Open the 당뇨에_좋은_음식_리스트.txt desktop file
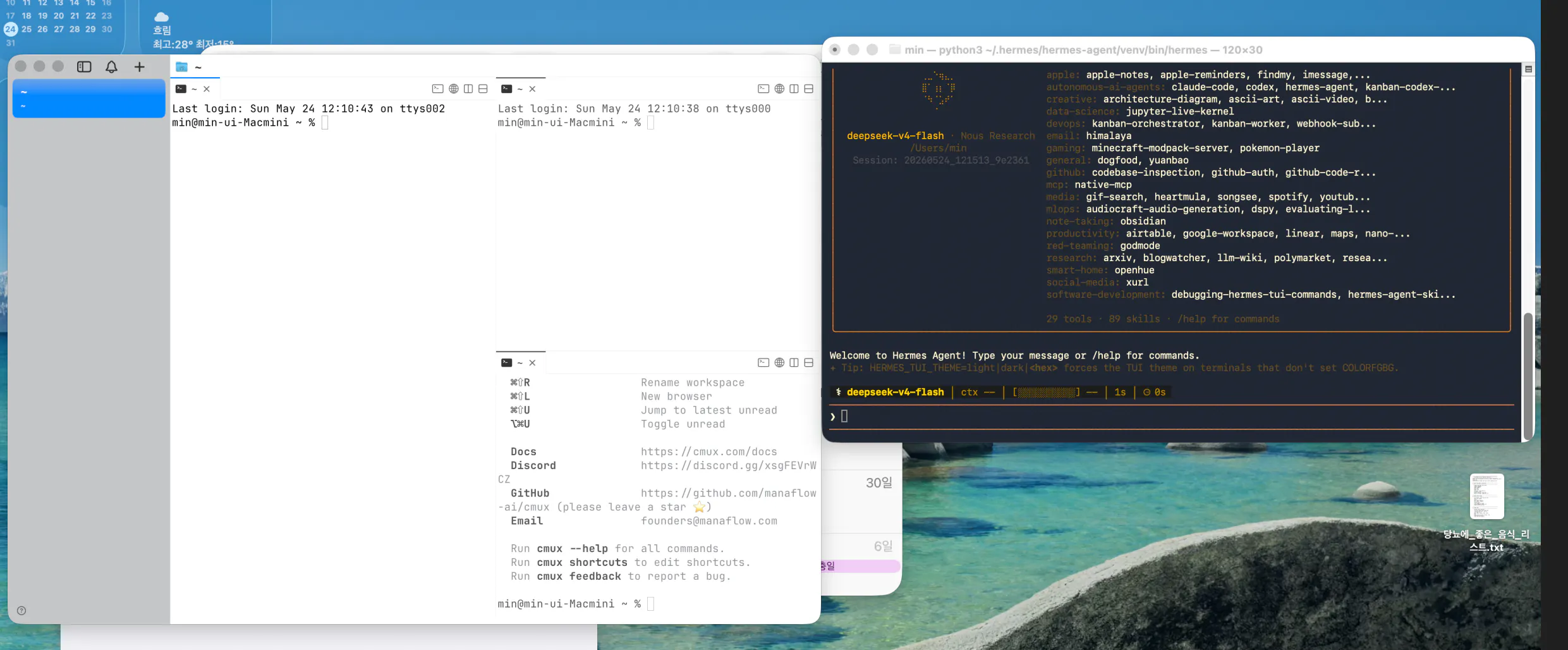This screenshot has height=650, width=1568. tap(1486, 513)
